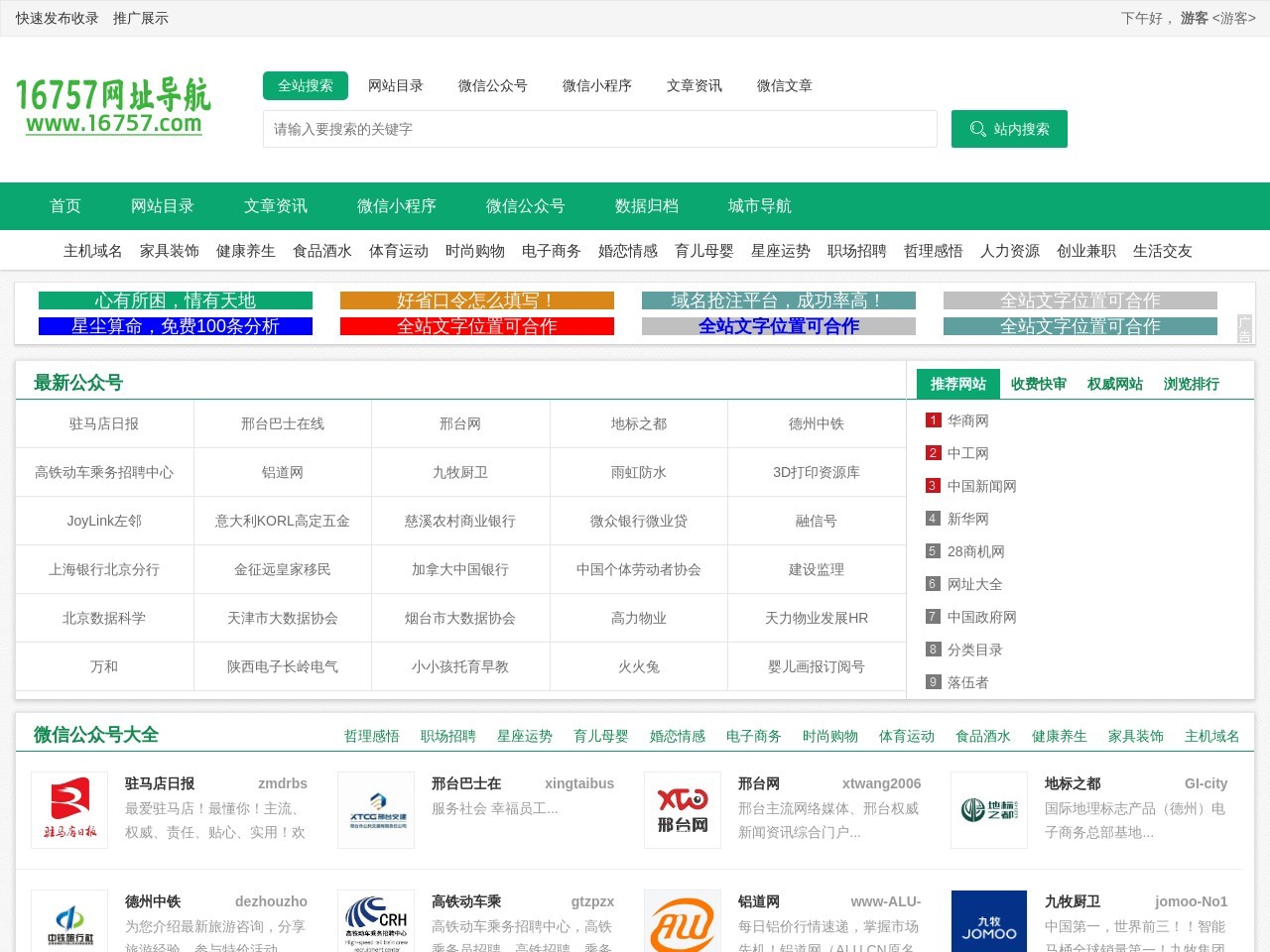Switch to the 收费快审 sidebar tab
The height and width of the screenshot is (952, 1270).
click(1039, 384)
